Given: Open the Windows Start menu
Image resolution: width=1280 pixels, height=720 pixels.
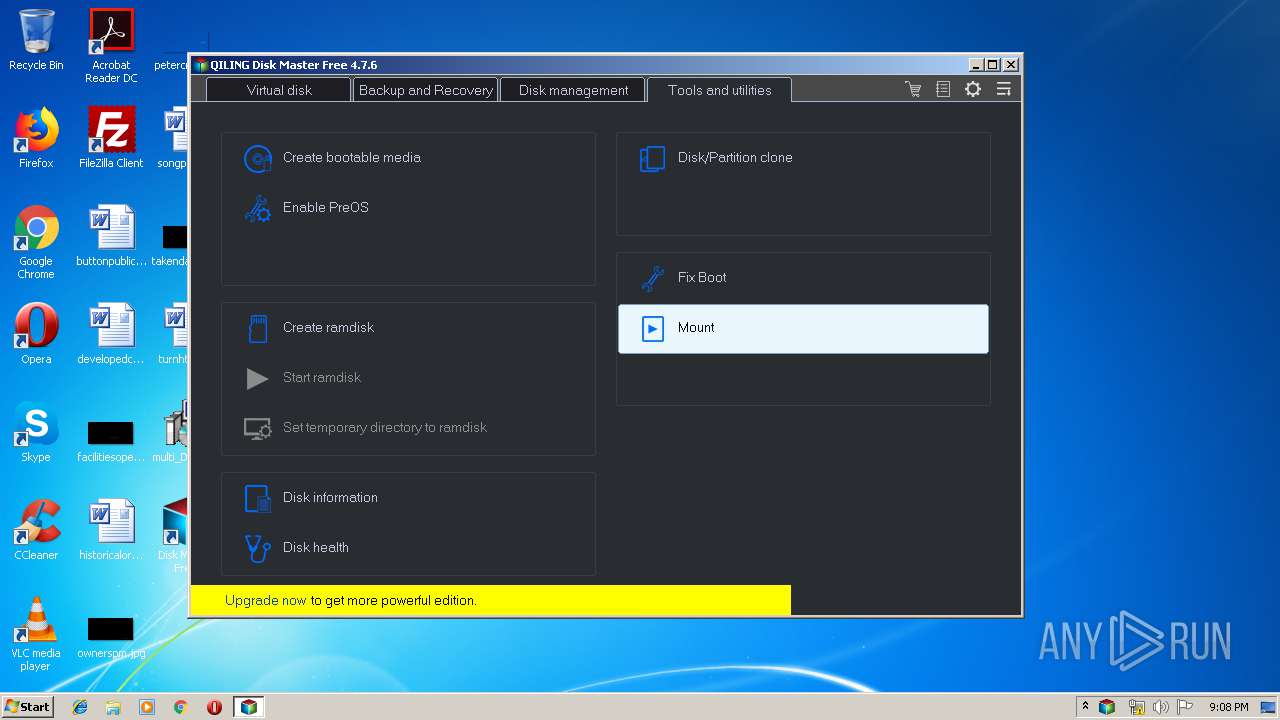Looking at the screenshot, I should pos(27,707).
